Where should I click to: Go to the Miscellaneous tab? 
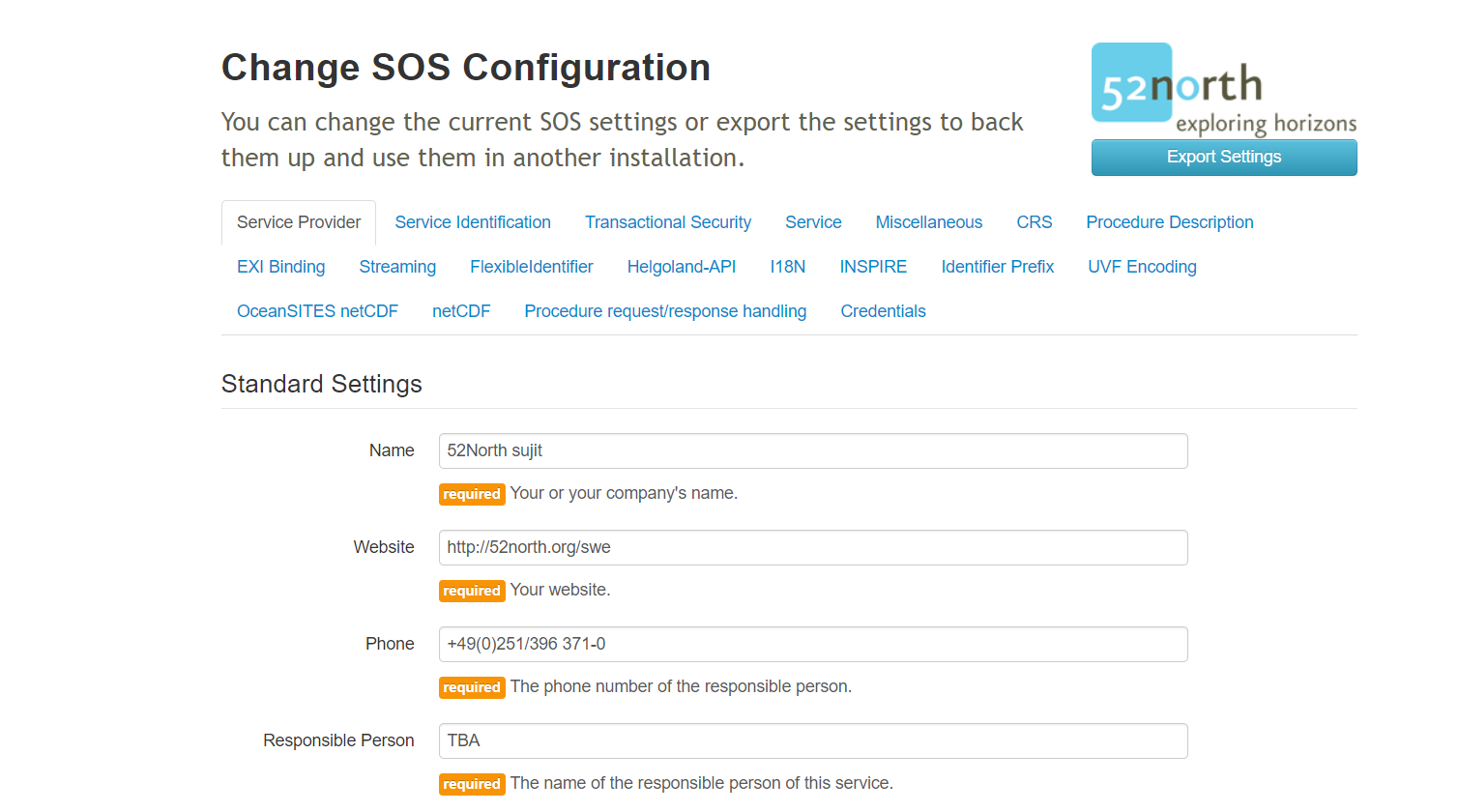coord(929,222)
